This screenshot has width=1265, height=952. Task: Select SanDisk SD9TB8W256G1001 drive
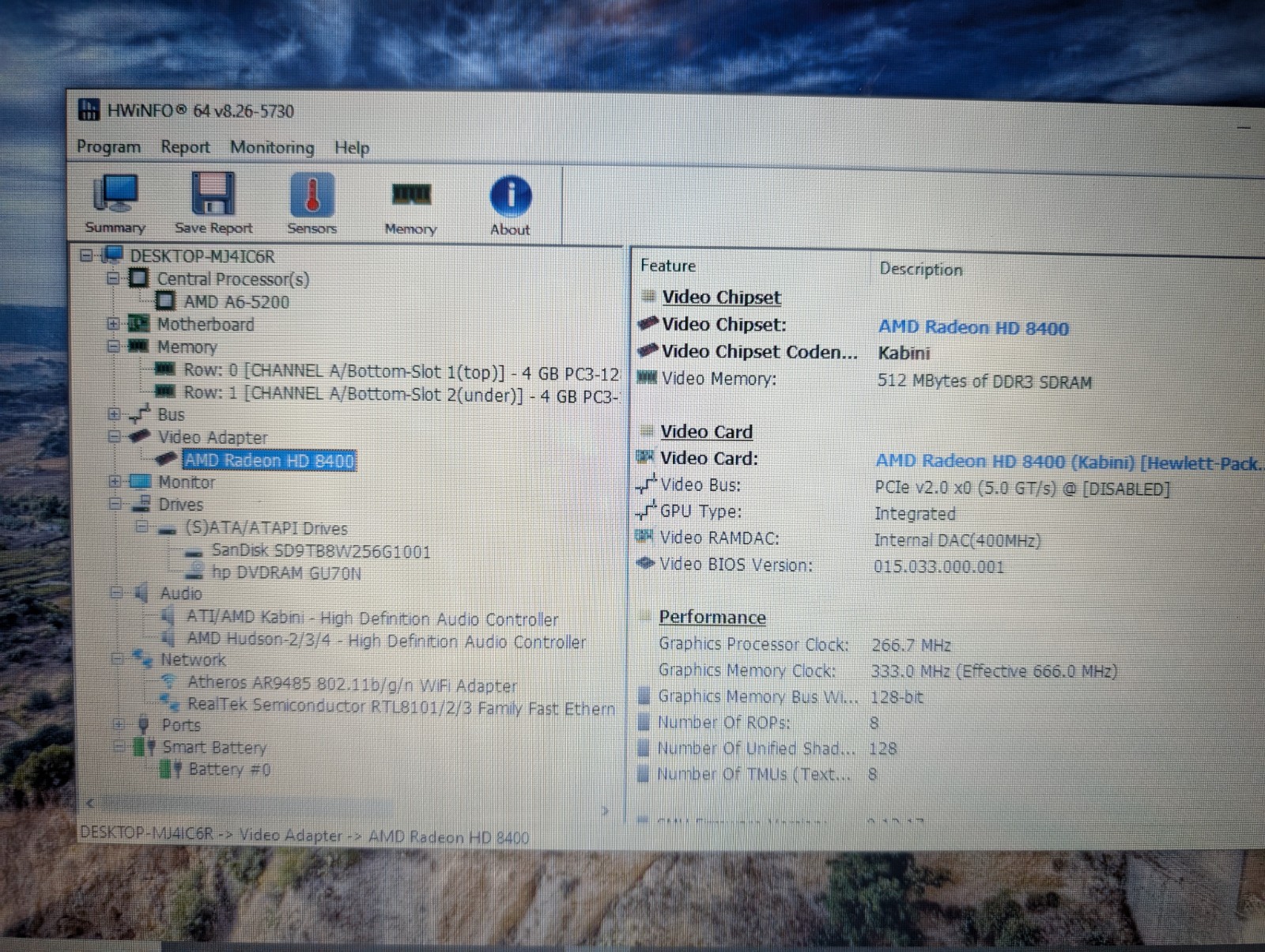(x=320, y=551)
